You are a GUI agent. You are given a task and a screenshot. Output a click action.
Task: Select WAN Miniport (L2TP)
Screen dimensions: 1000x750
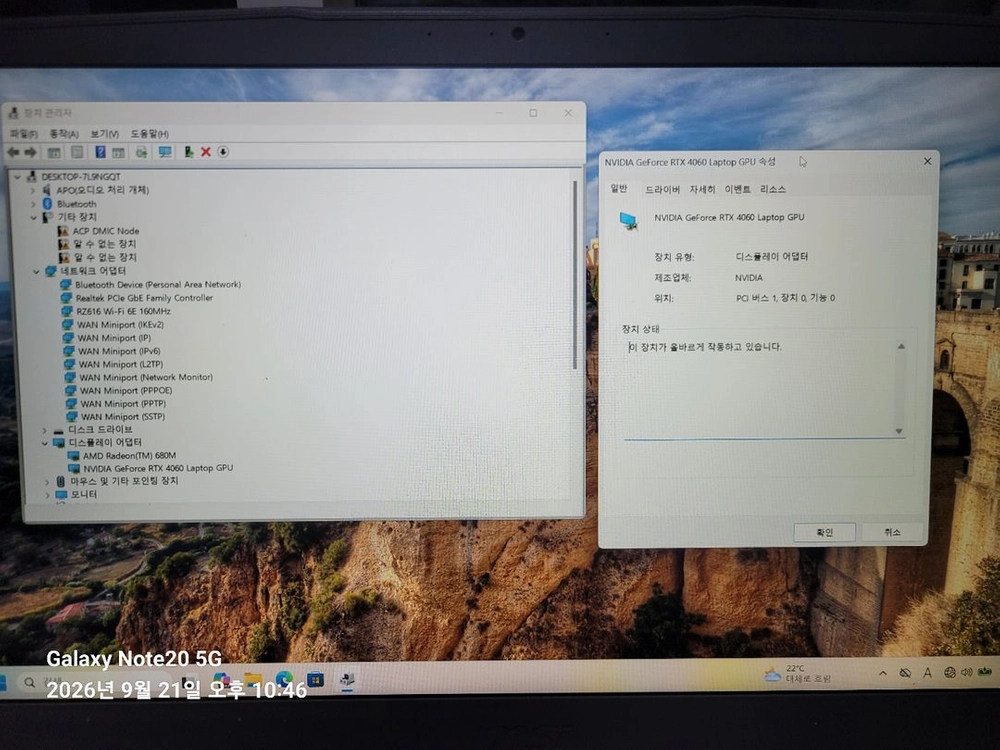pos(114,364)
